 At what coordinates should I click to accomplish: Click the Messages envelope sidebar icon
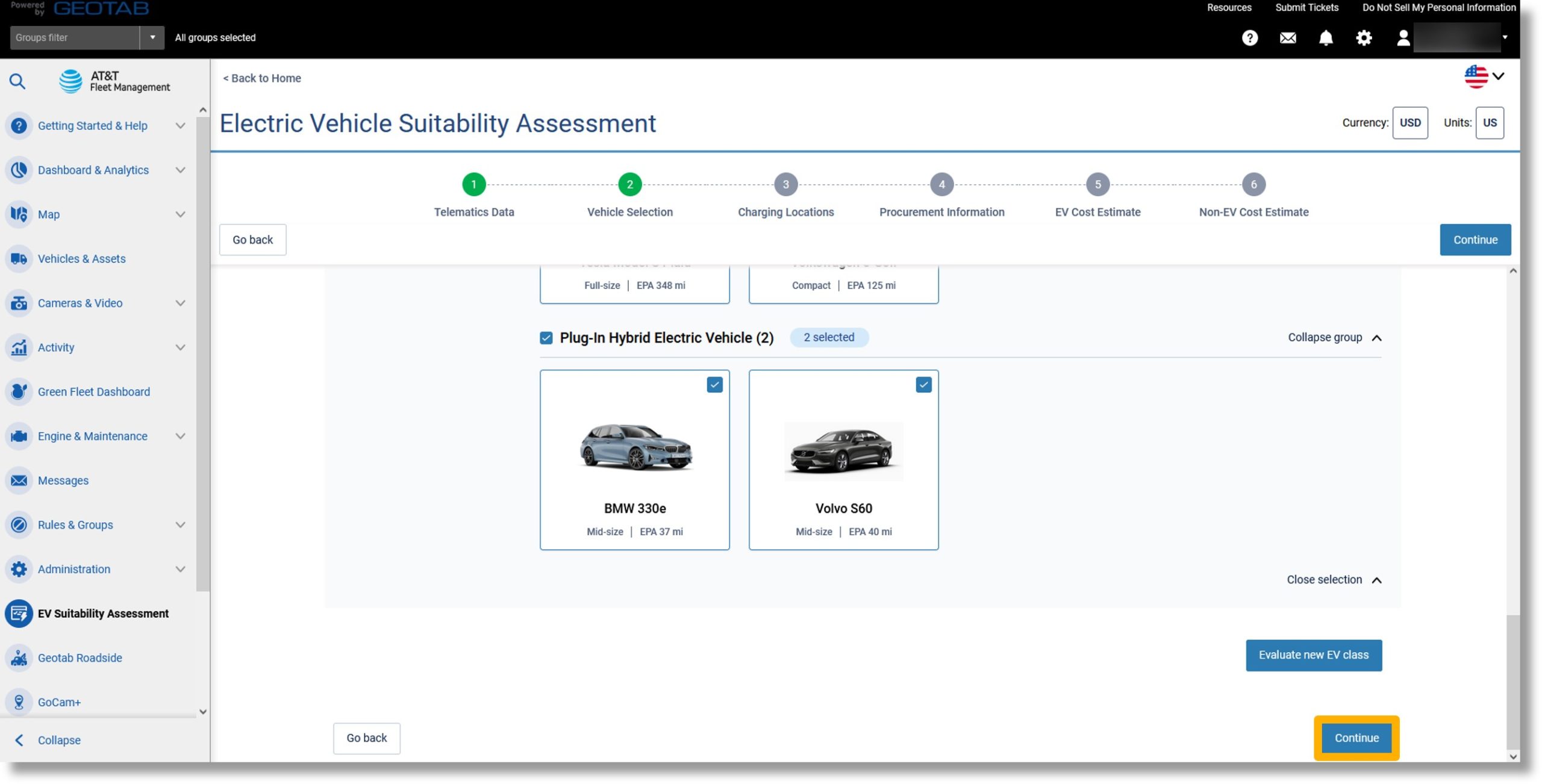[x=19, y=481]
